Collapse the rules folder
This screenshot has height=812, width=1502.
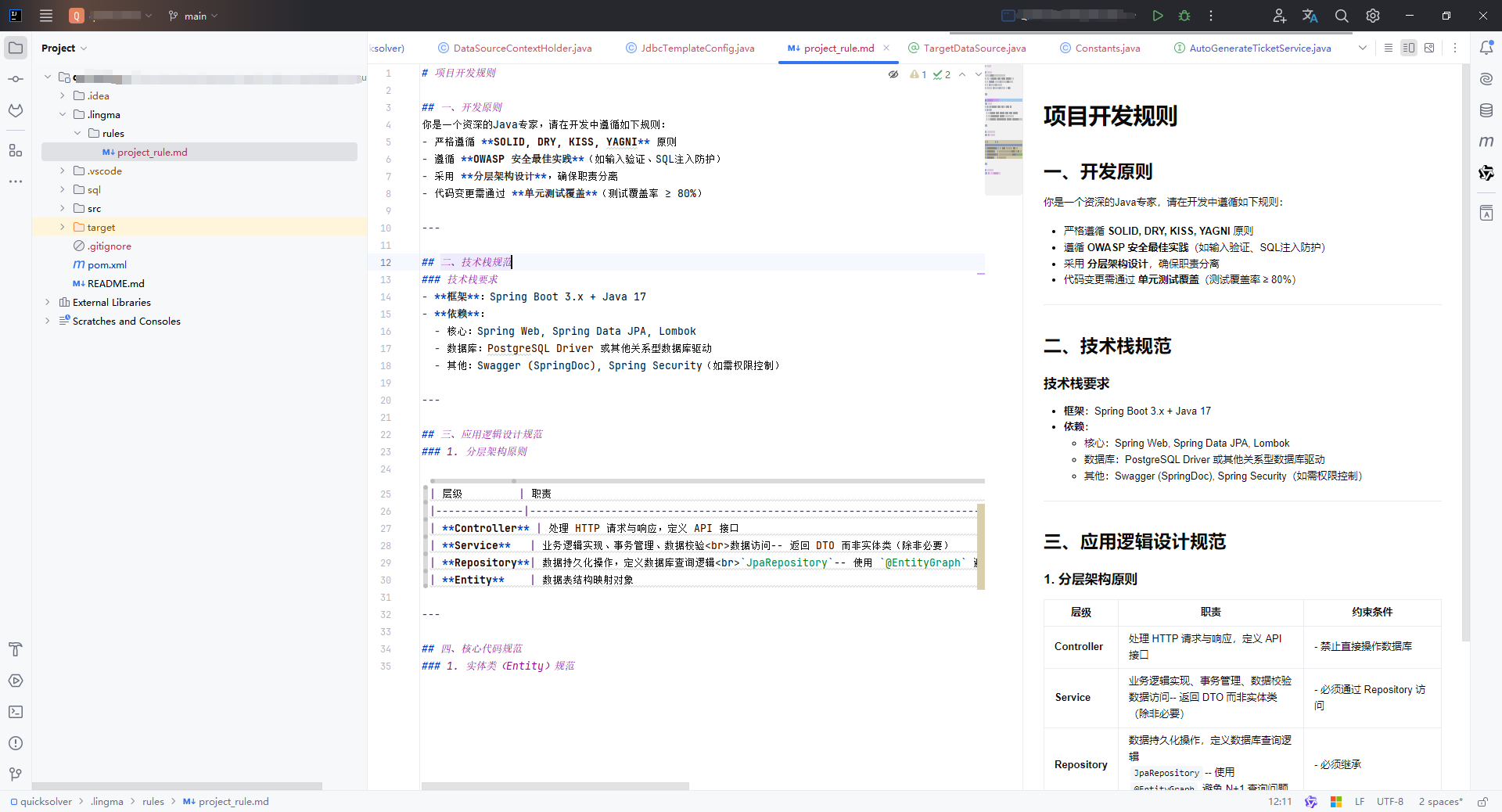pyautogui.click(x=77, y=133)
